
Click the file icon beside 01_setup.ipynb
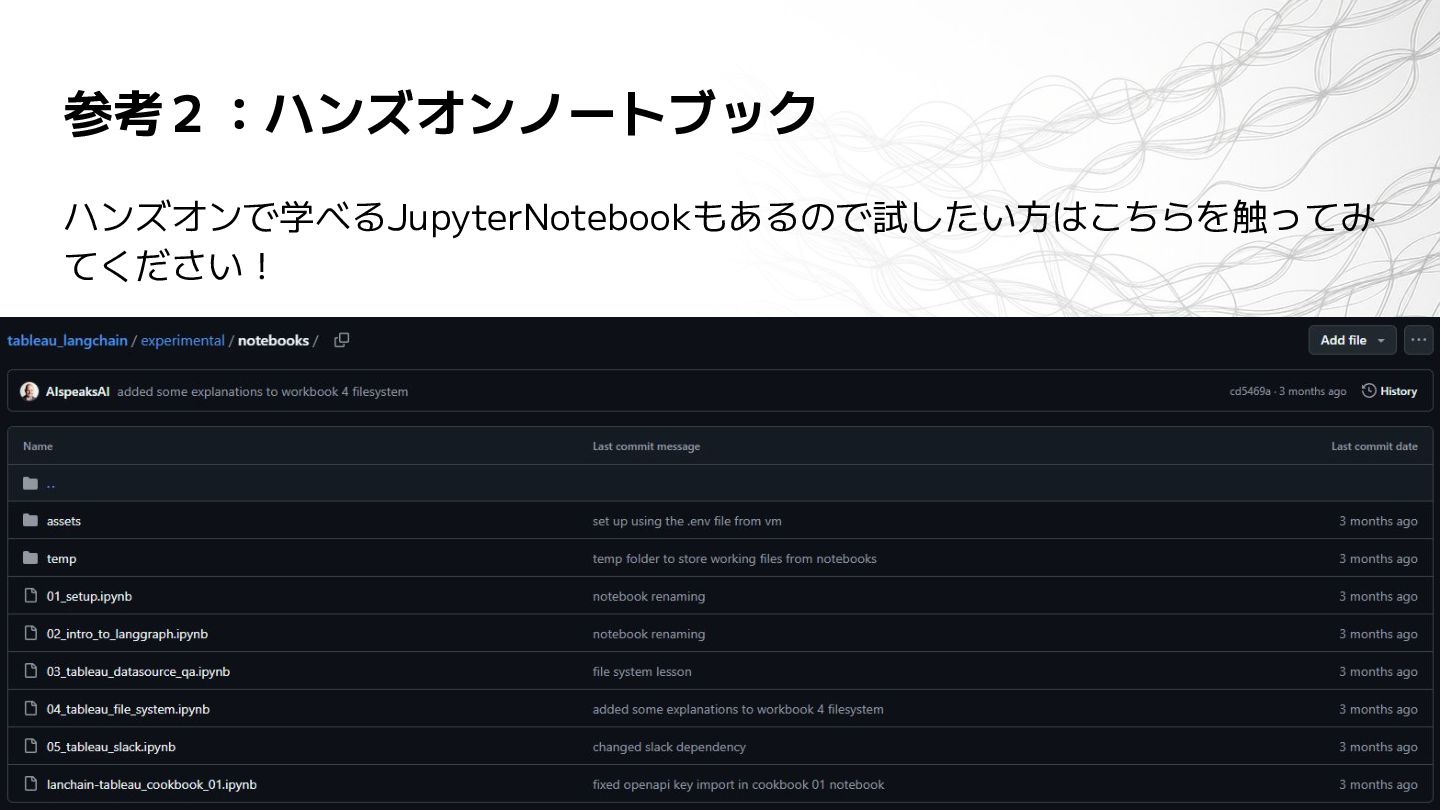pos(30,596)
